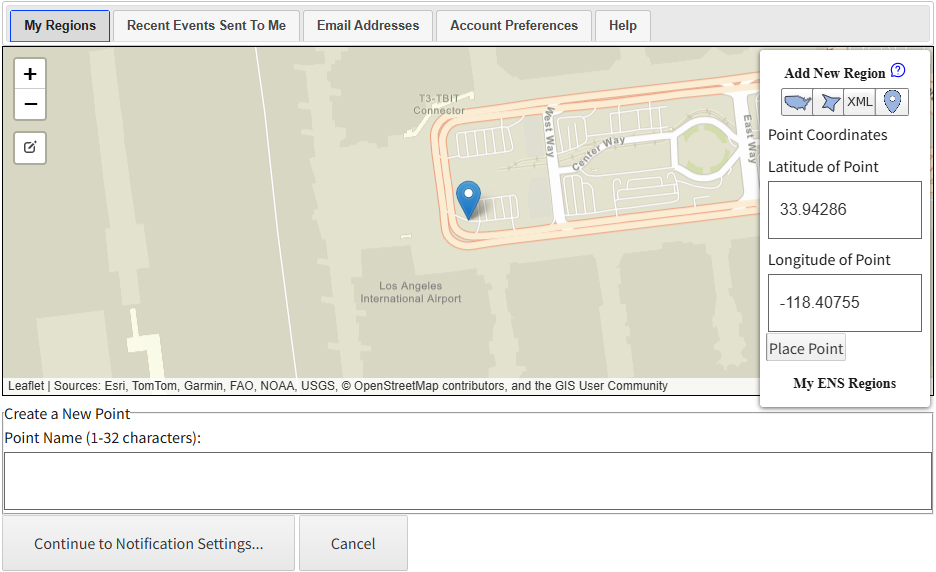Screen dimensions: 936x572
Task: Focus the Latitude of Point field
Action: point(845,210)
